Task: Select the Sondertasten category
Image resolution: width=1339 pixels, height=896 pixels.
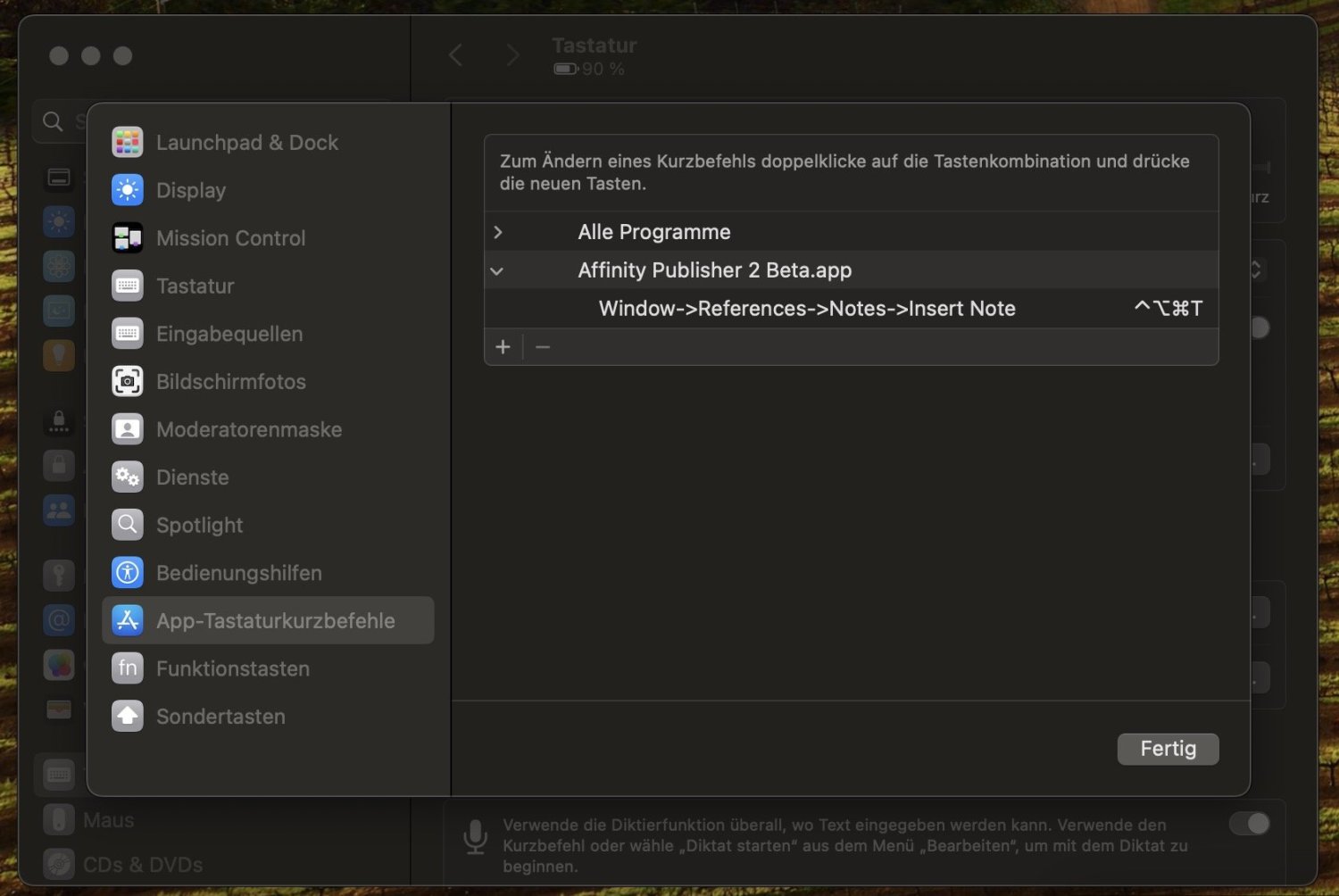Action: coord(220,716)
